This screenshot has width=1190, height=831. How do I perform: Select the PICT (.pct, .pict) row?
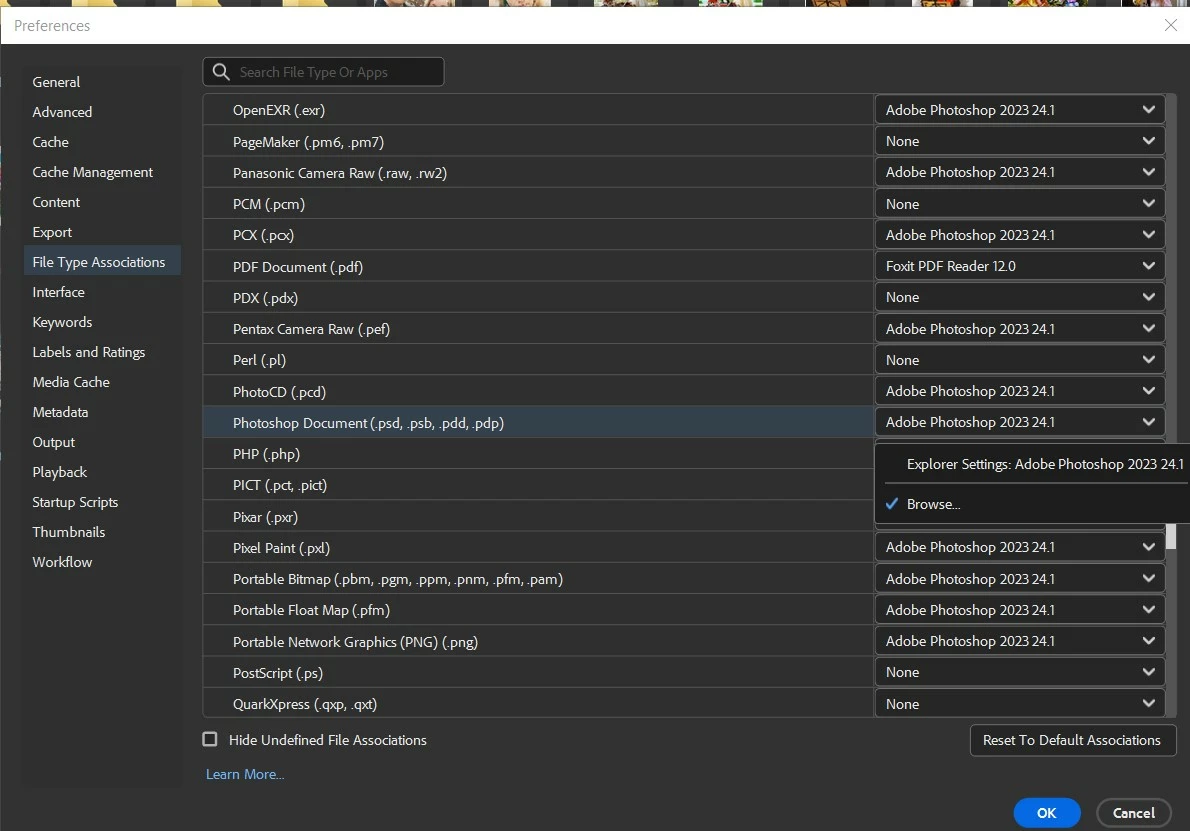pos(538,485)
